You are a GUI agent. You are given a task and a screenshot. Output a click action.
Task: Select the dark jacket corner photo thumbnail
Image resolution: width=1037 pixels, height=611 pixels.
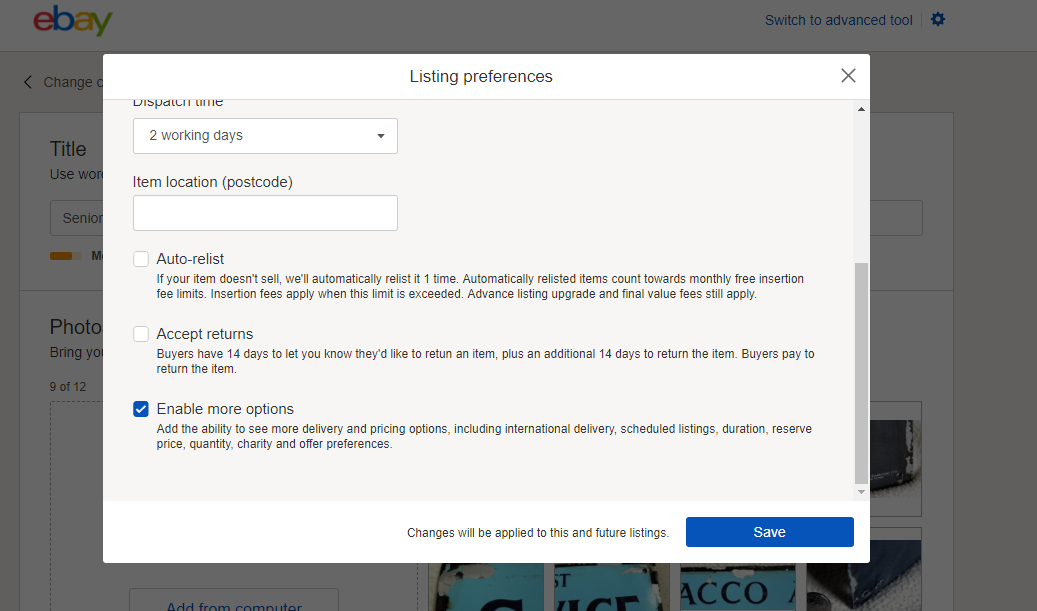point(896,459)
